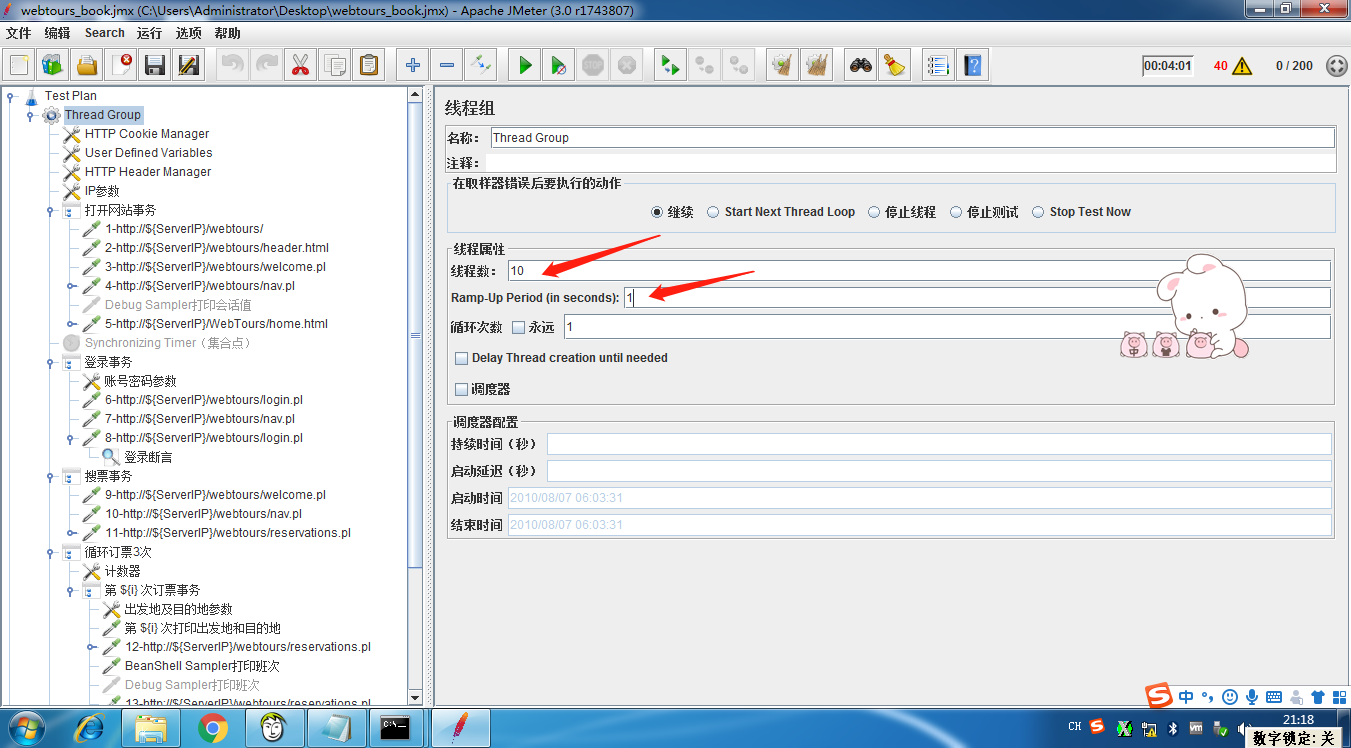Screen dimensions: 1351x748
Task: Open the 运行 menu
Action: coord(149,33)
